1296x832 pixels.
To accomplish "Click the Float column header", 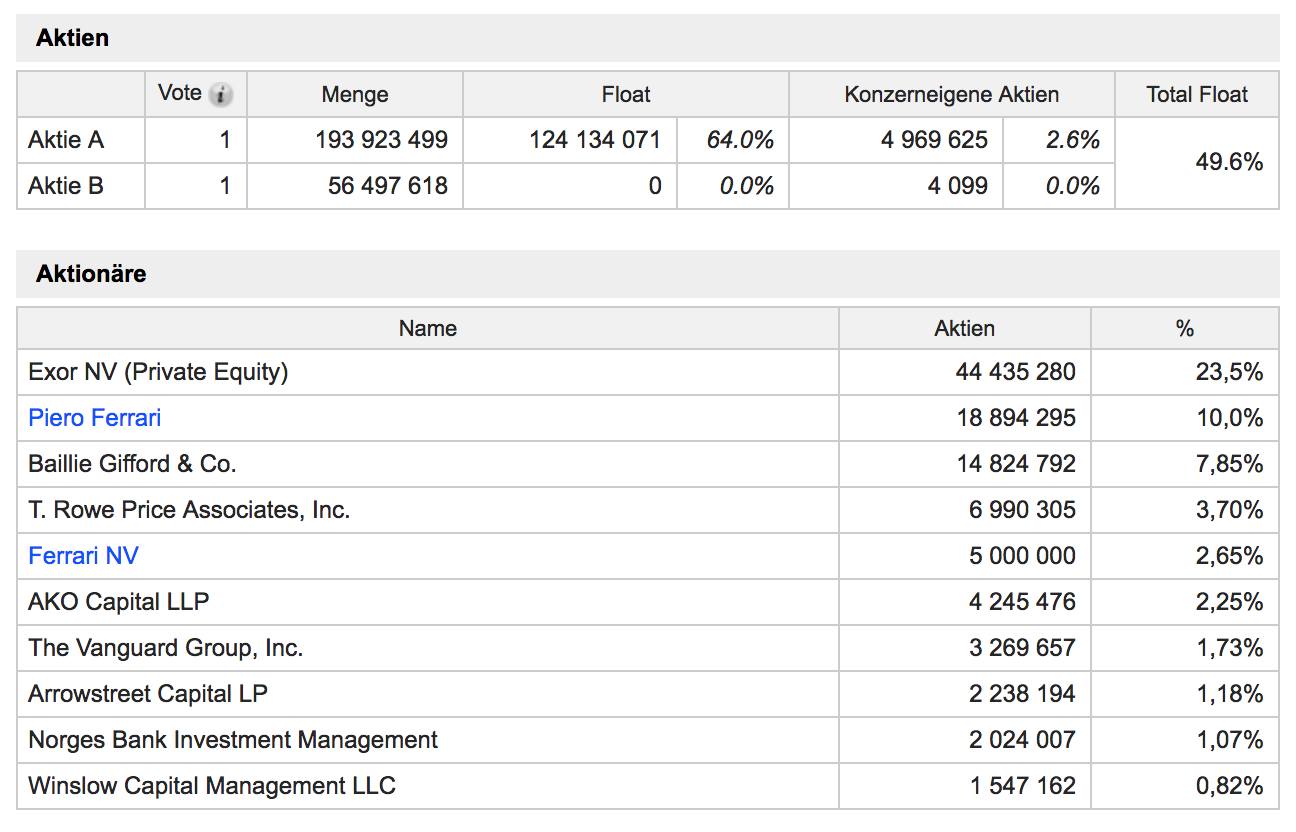I will (626, 95).
